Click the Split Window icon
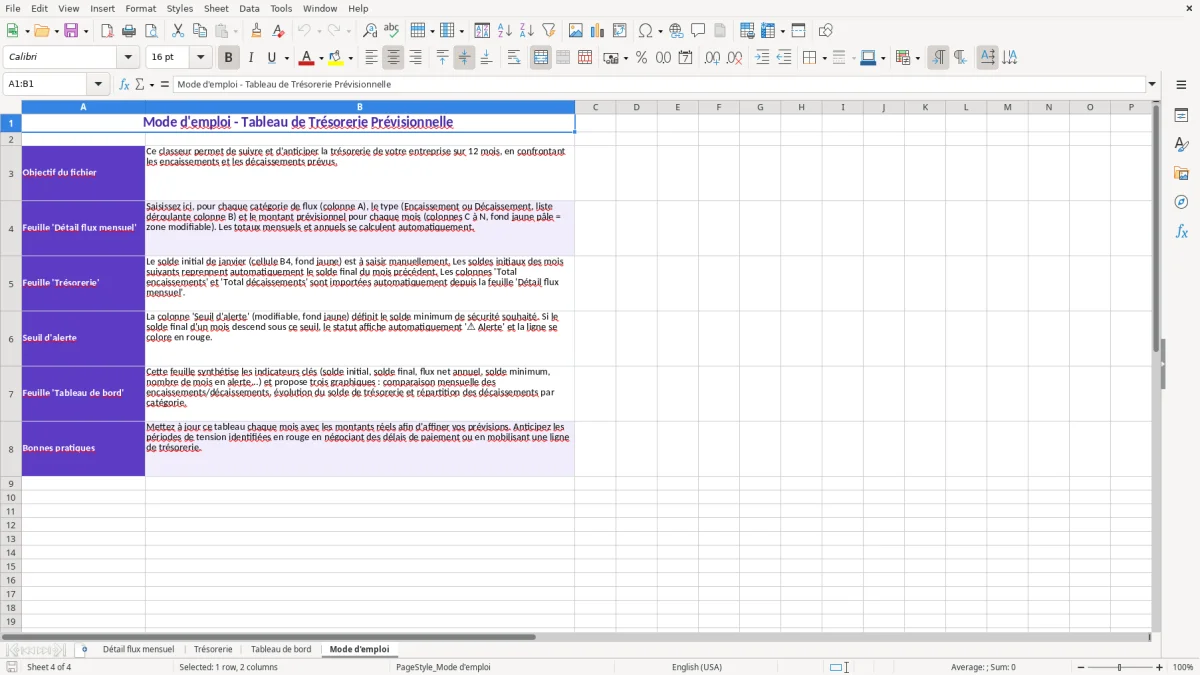 pyautogui.click(x=798, y=31)
